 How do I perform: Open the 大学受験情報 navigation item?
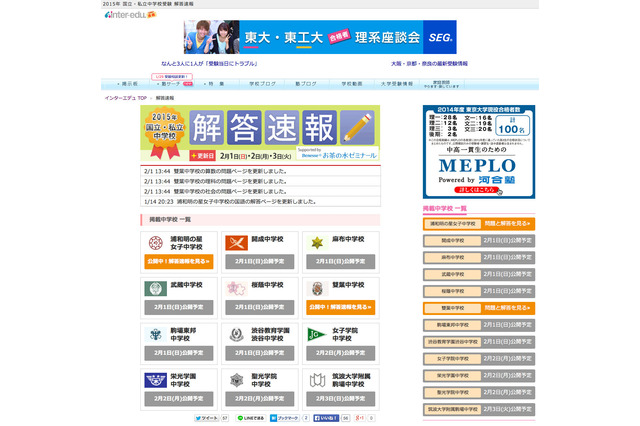tap(397, 84)
